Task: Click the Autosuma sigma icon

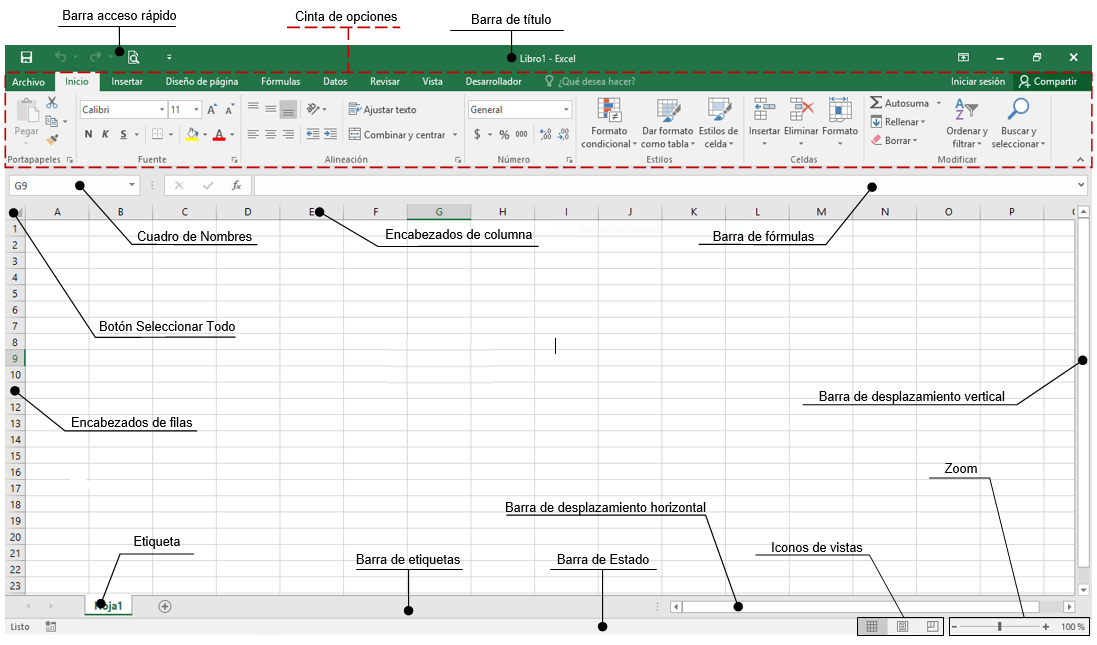Action: coord(876,103)
